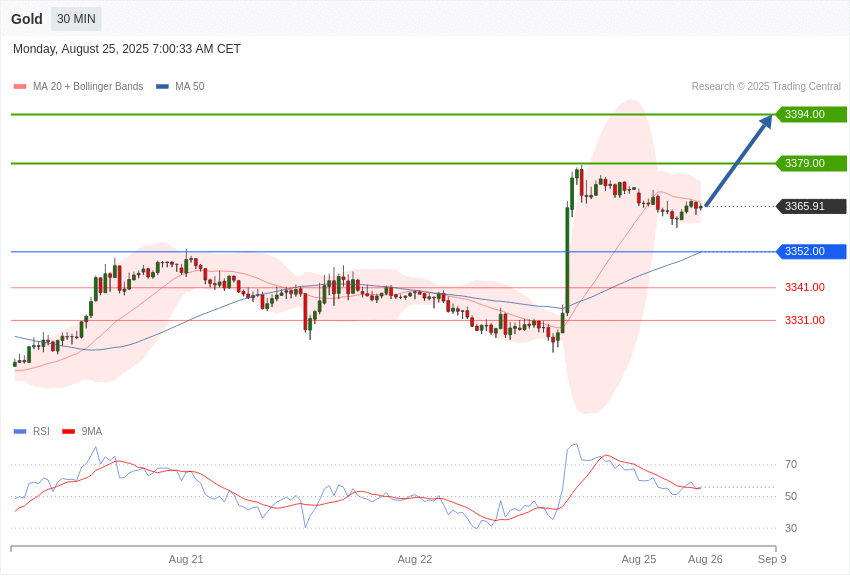Click the 3352.00 blue pivot tag

(811, 251)
